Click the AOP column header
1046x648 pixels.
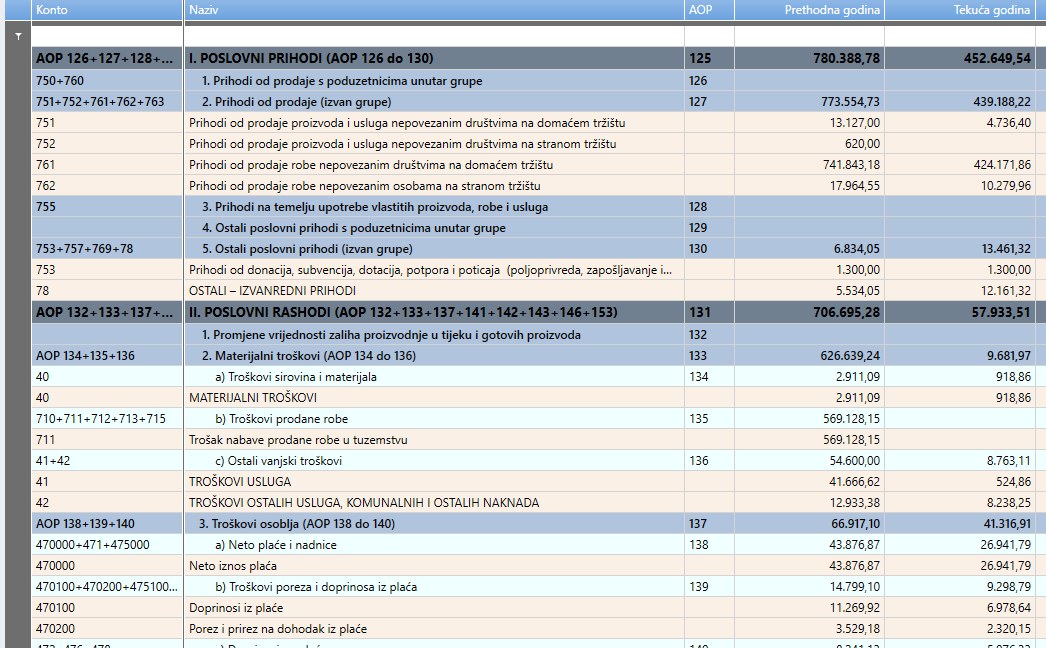tap(709, 10)
